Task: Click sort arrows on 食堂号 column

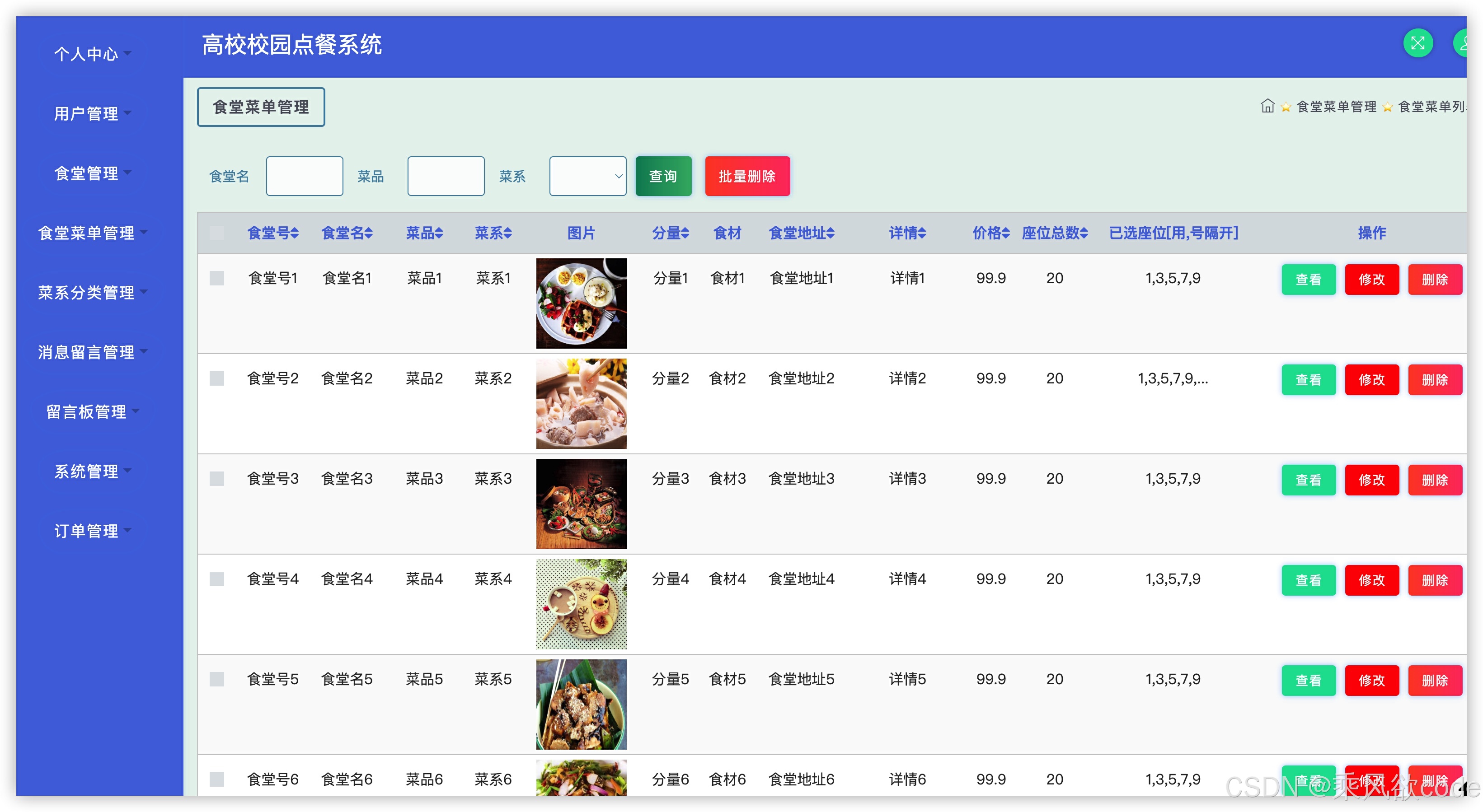Action: pyautogui.click(x=295, y=233)
